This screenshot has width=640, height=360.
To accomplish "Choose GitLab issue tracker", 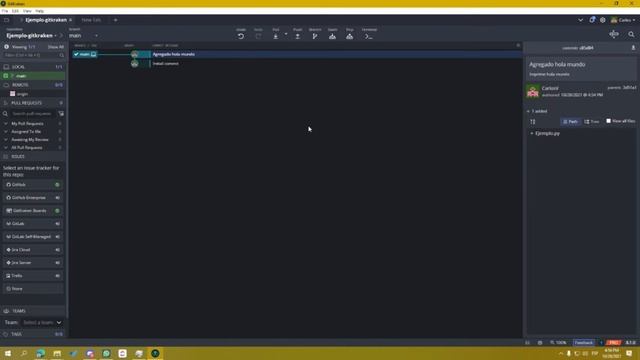I will [33, 224].
